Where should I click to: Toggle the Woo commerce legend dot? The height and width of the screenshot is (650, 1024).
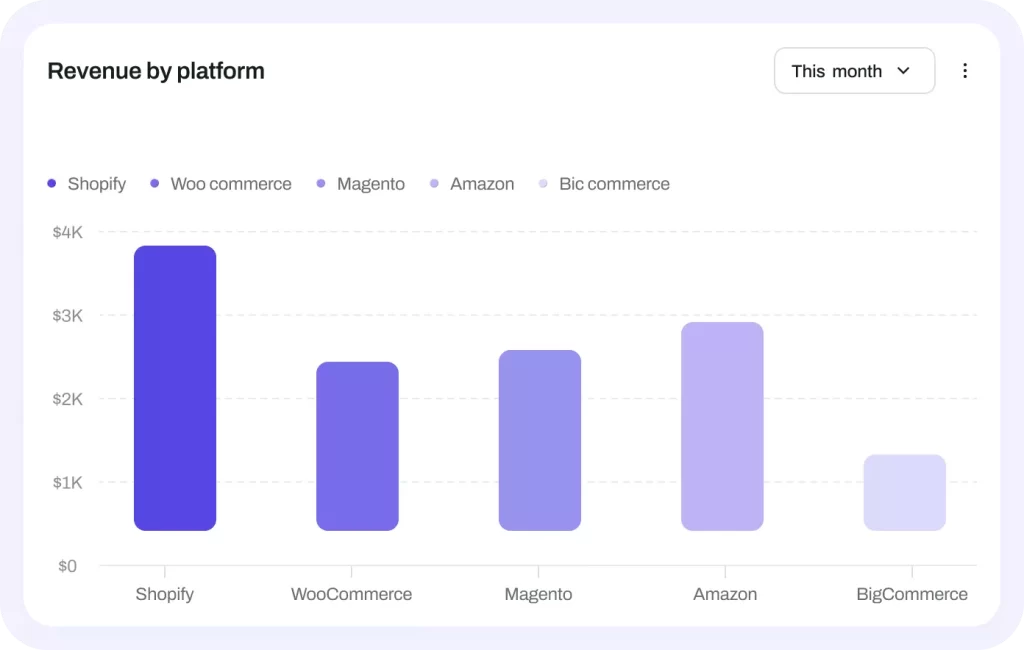(154, 184)
